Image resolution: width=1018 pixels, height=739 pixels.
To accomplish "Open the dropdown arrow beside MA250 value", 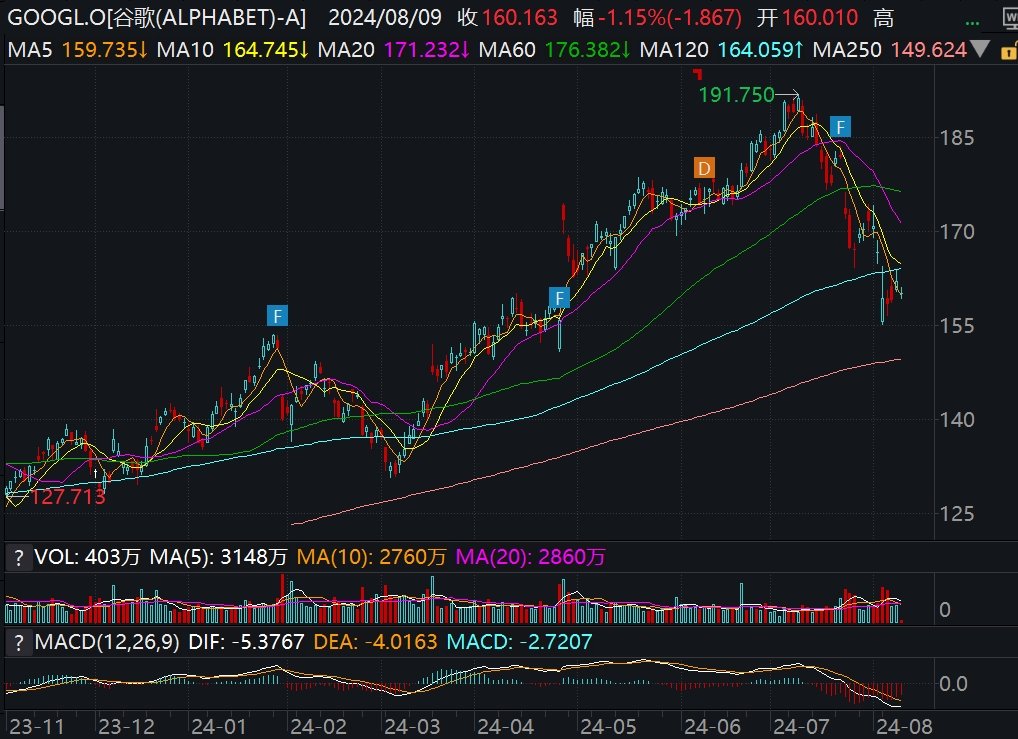I will tap(982, 48).
